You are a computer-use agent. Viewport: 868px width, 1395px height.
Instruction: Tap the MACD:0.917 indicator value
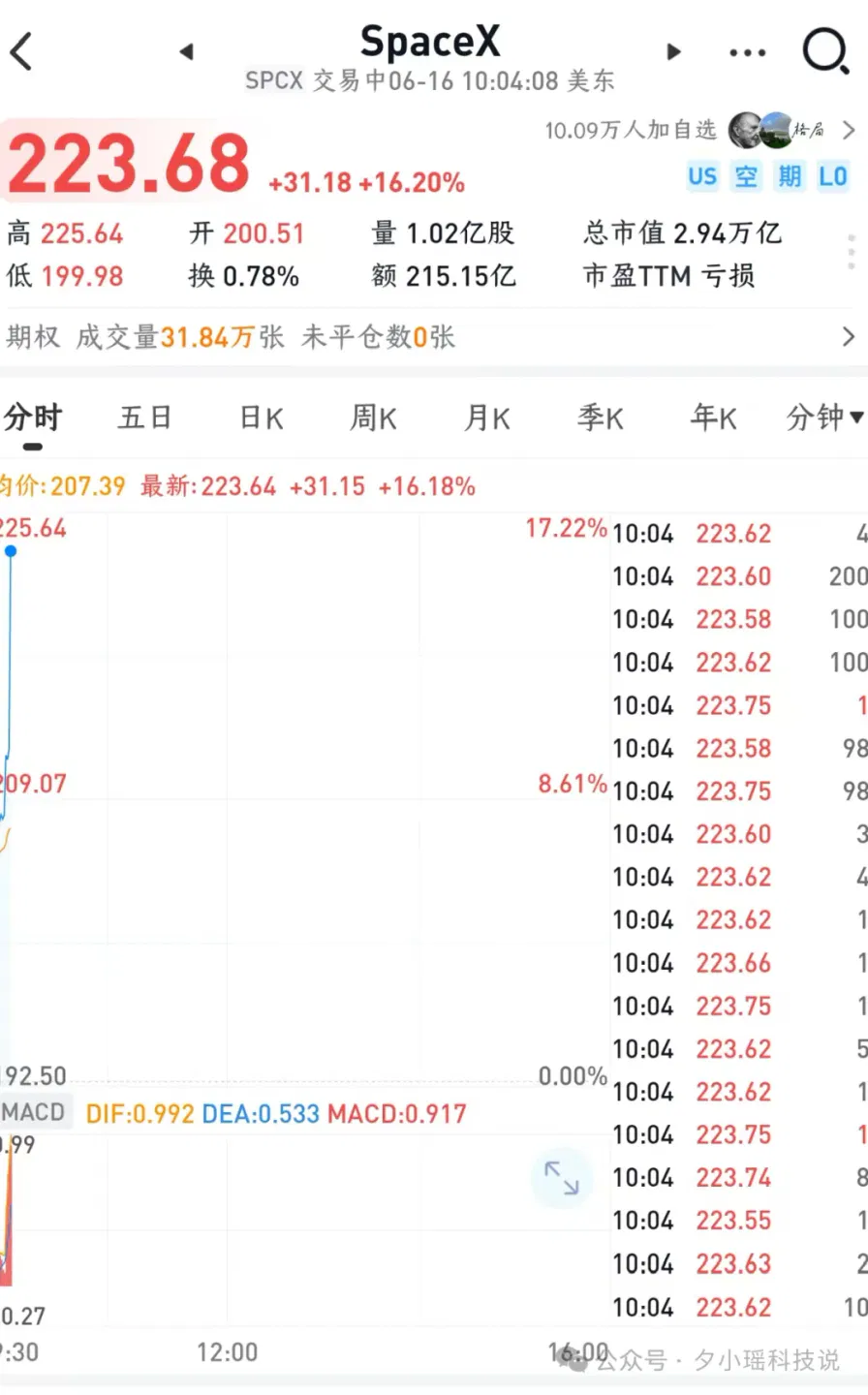coord(397,1113)
